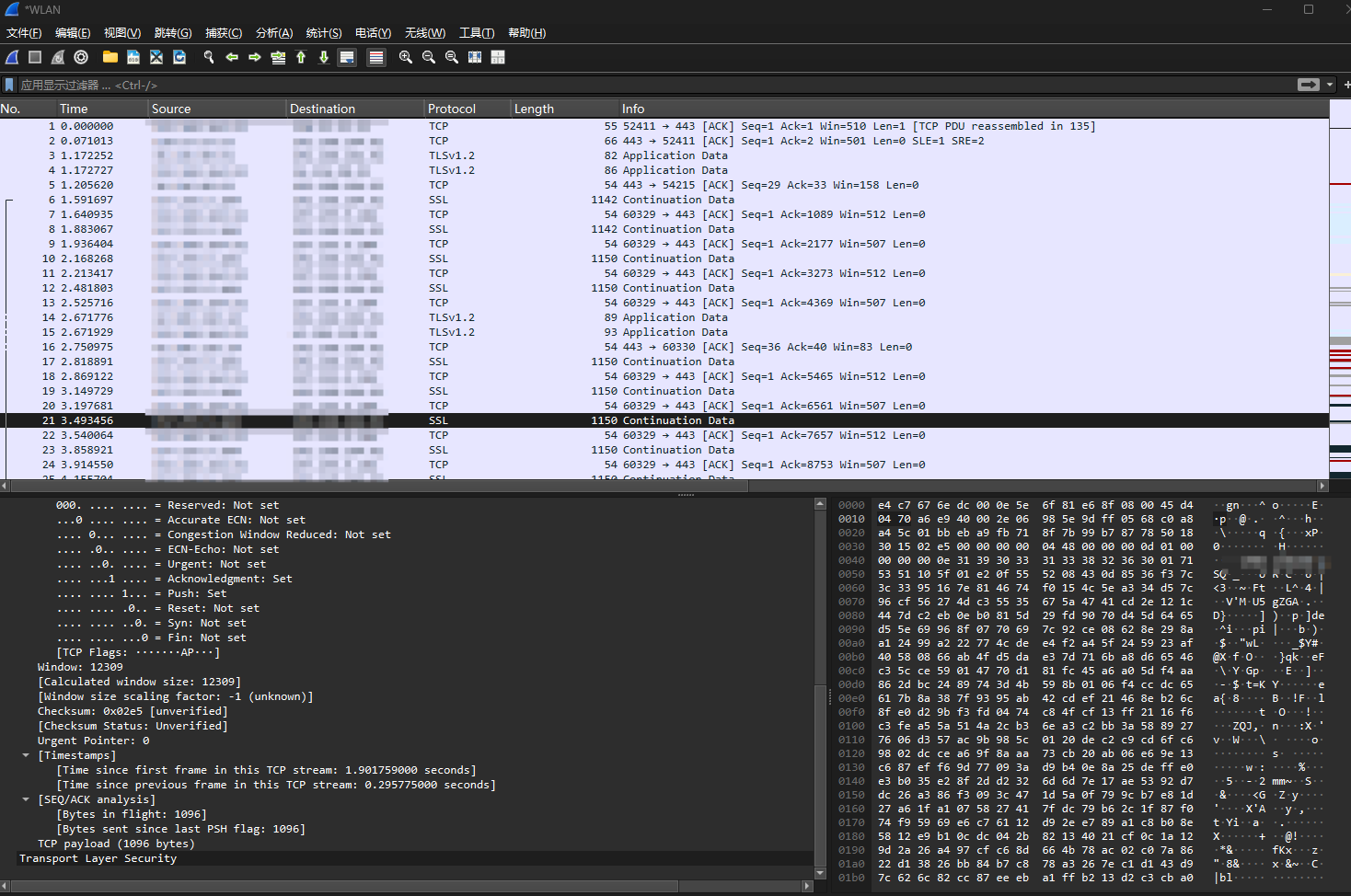The height and width of the screenshot is (896, 1351).
Task: Open the 跳转(G) menu
Action: [x=173, y=33]
